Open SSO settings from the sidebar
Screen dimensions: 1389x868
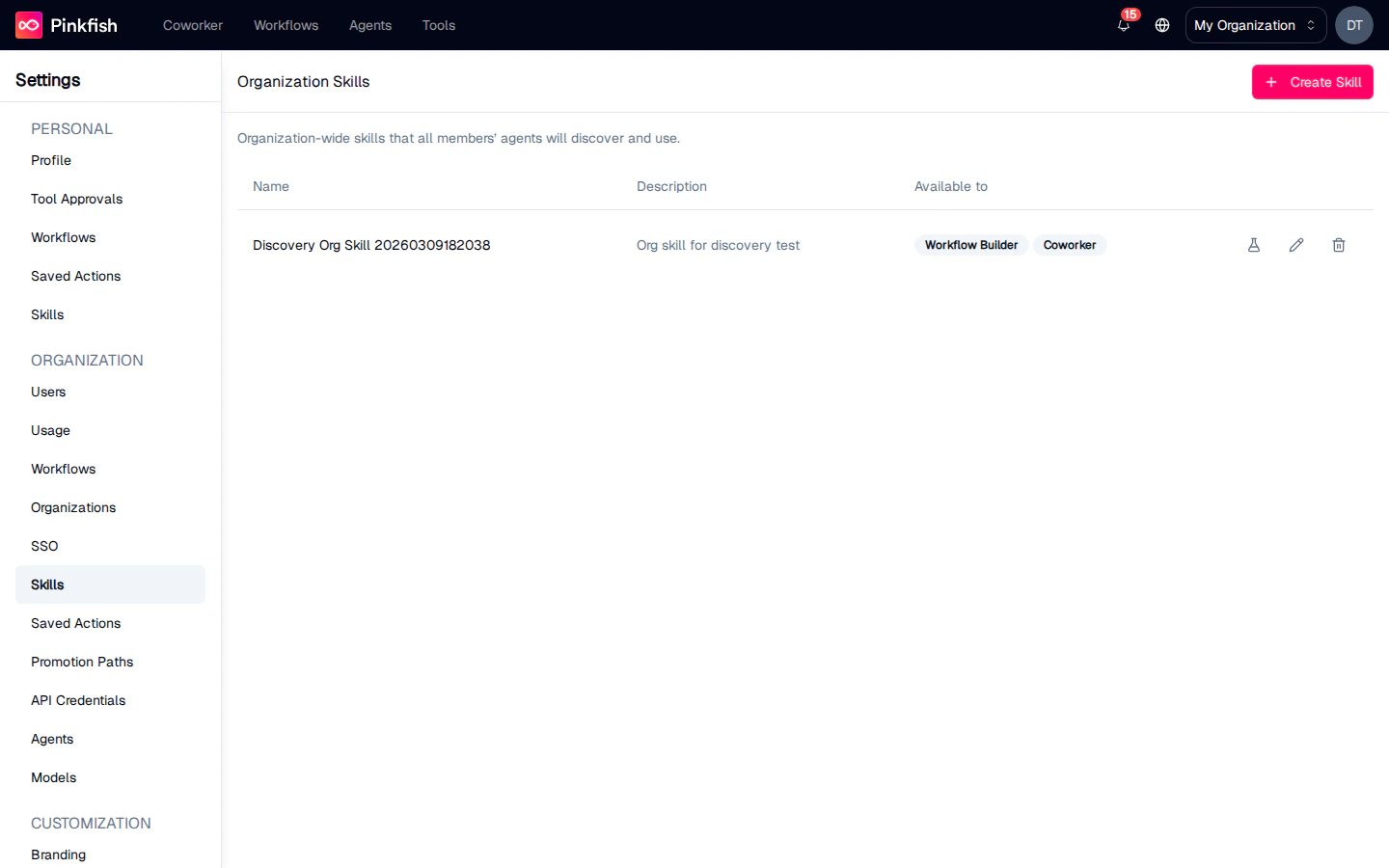44,546
